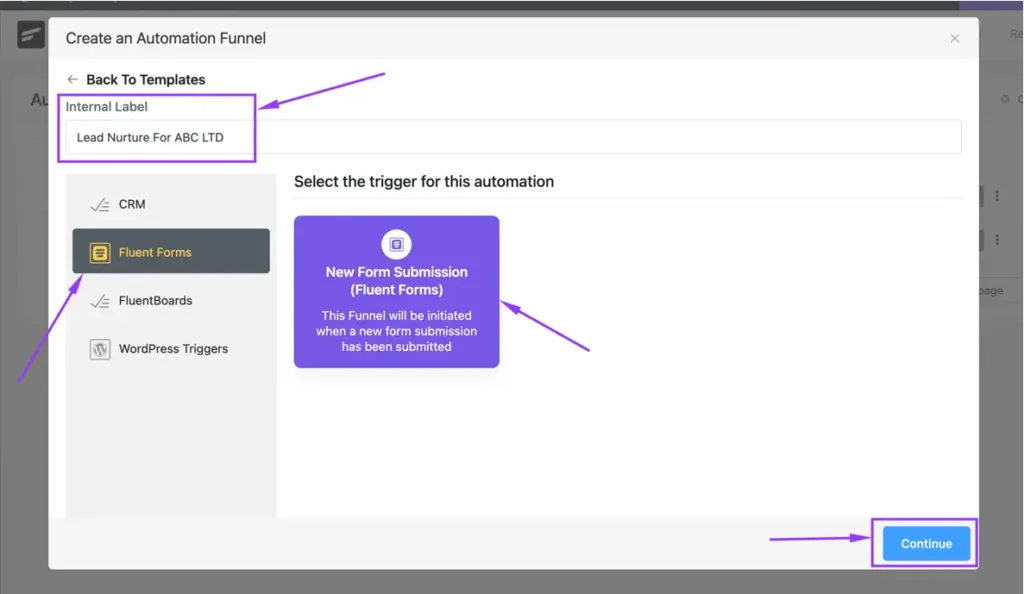This screenshot has height=594, width=1024.
Task: Open the WordPress Triggers category
Action: click(x=171, y=349)
